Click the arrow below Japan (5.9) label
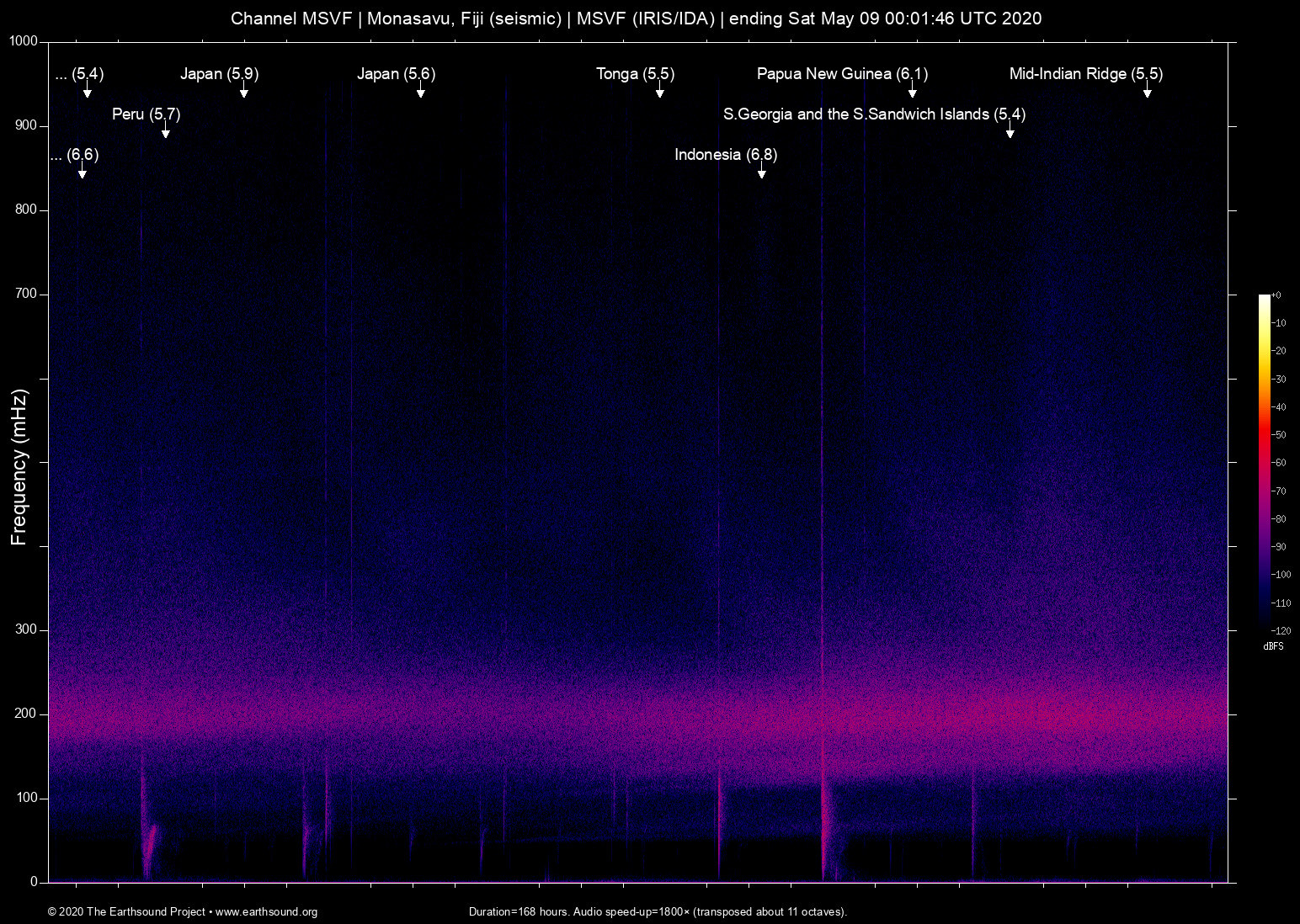This screenshot has width=1300, height=924. point(243,93)
